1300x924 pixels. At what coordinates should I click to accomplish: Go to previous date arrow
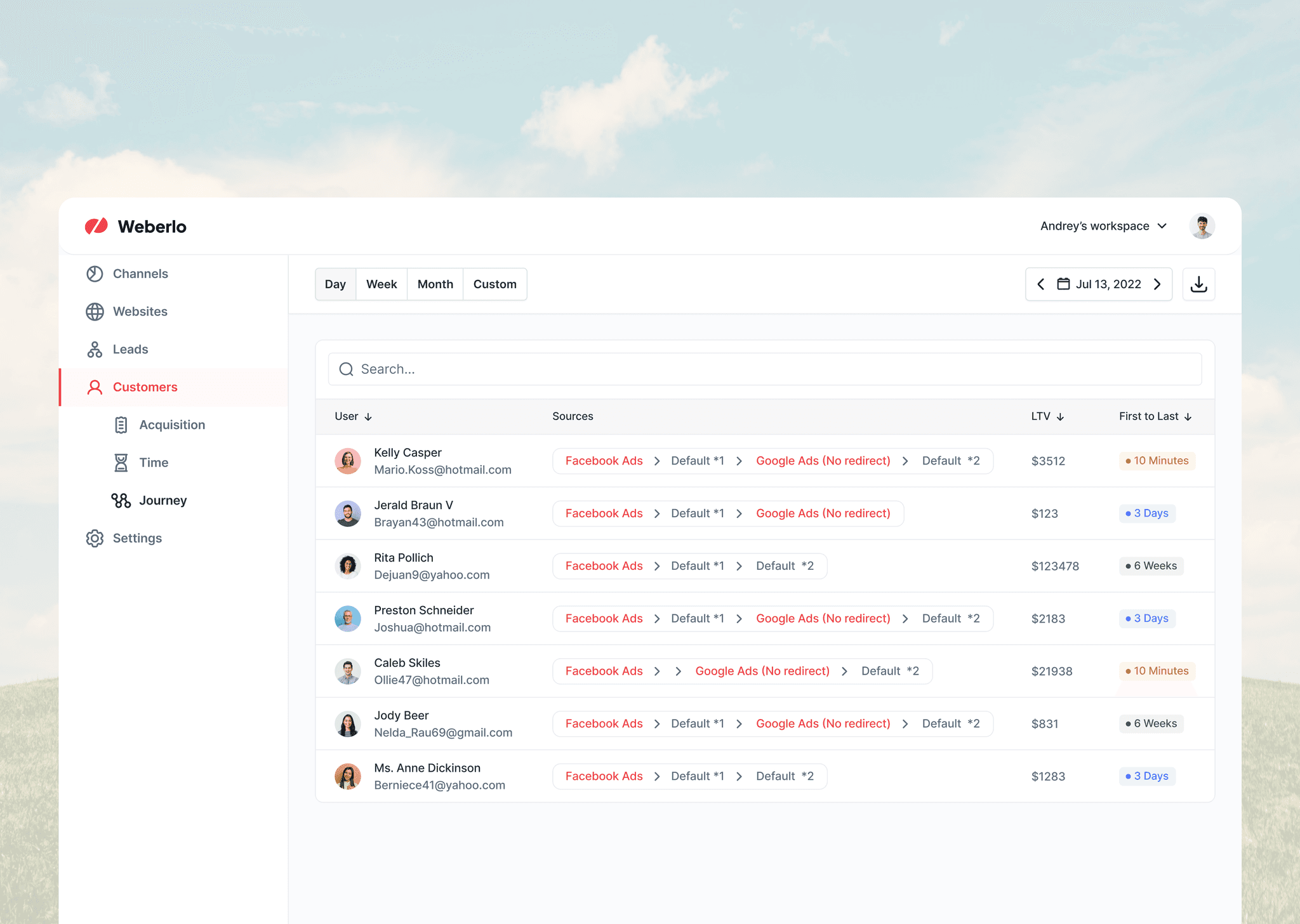point(1041,284)
